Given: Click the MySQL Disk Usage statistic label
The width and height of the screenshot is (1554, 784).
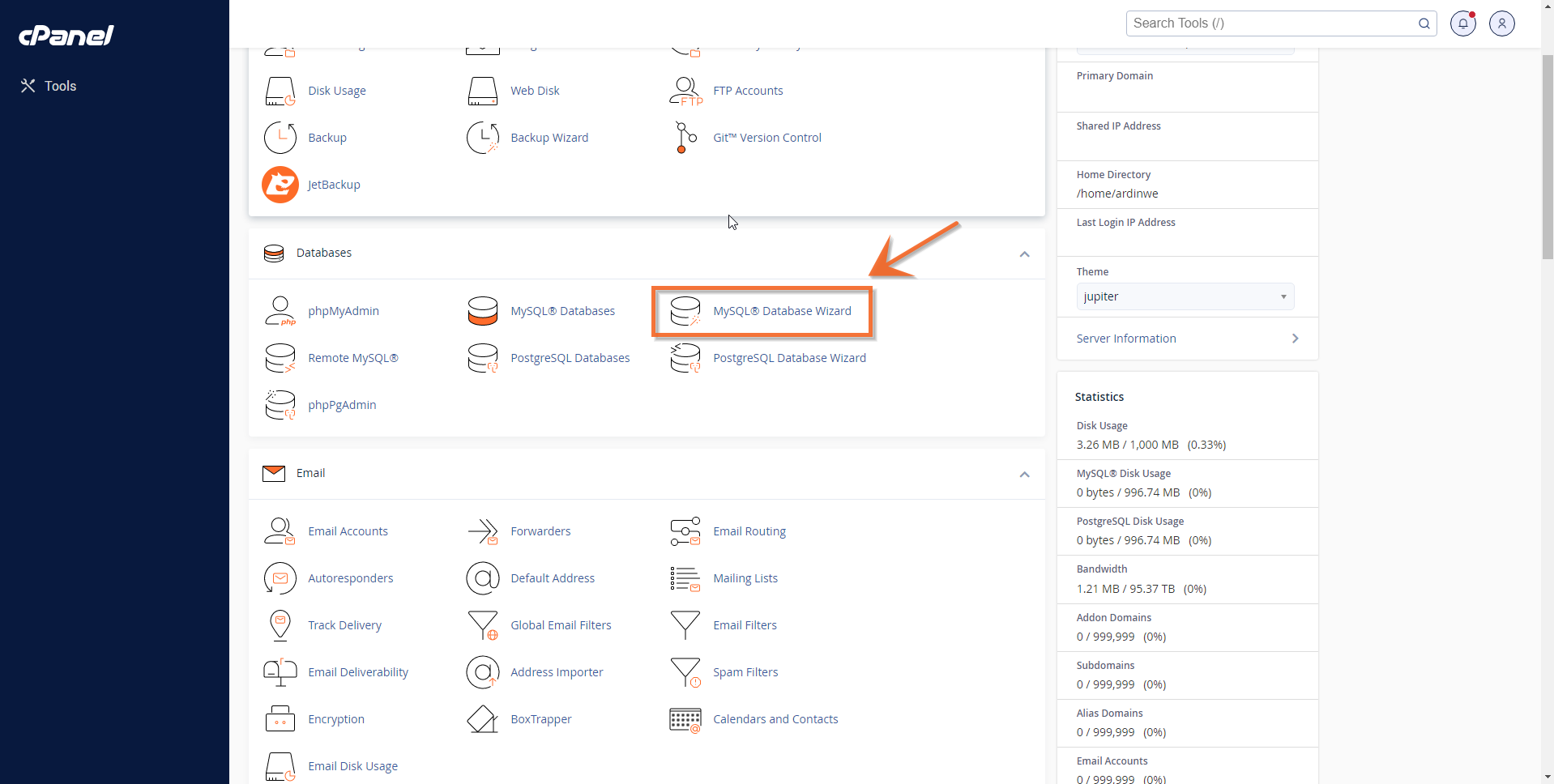Looking at the screenshot, I should click(1123, 474).
